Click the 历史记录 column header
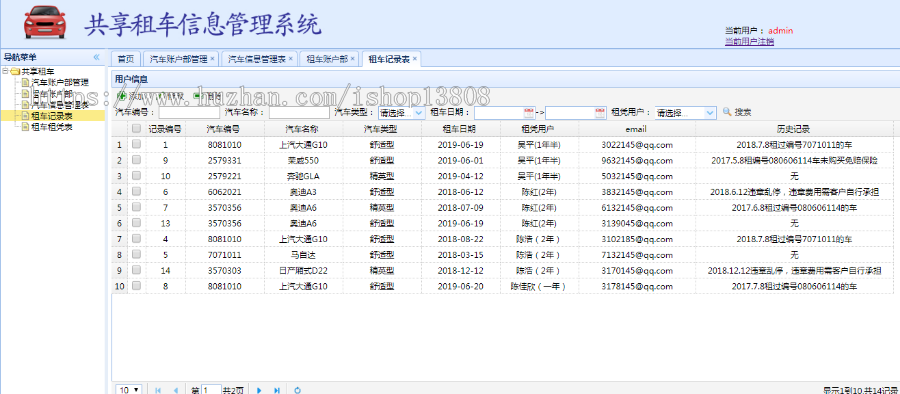900x394 pixels. point(794,129)
